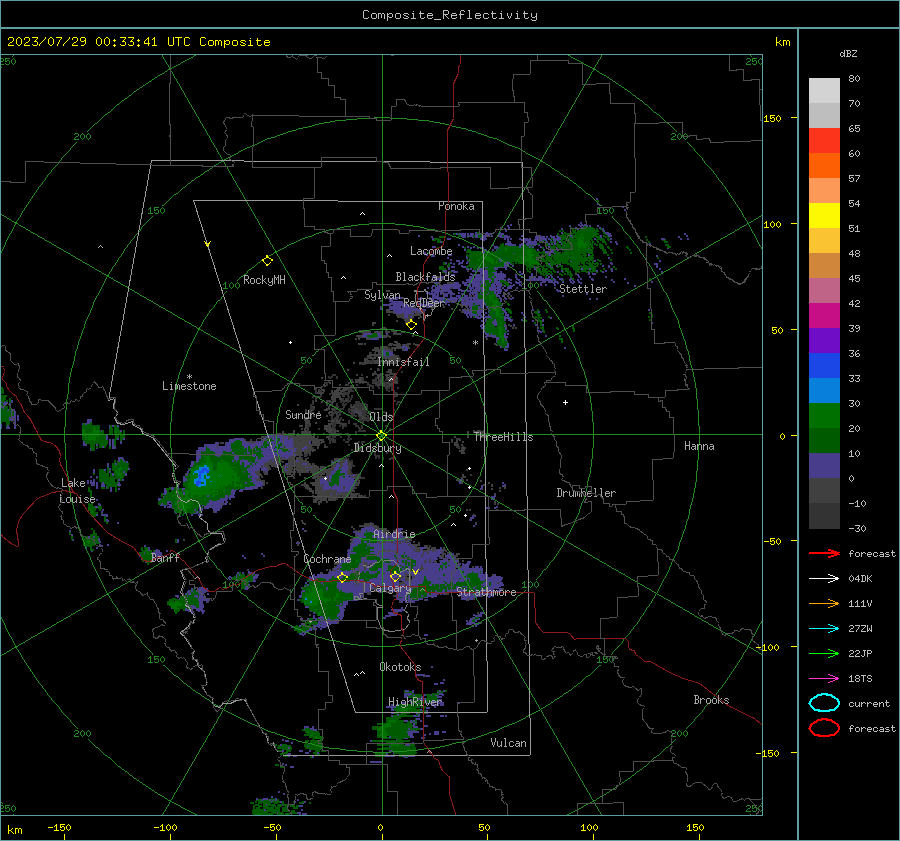Screen dimensions: 900x841
Task: Click the orange 111V arrow legend icon
Action: [824, 603]
